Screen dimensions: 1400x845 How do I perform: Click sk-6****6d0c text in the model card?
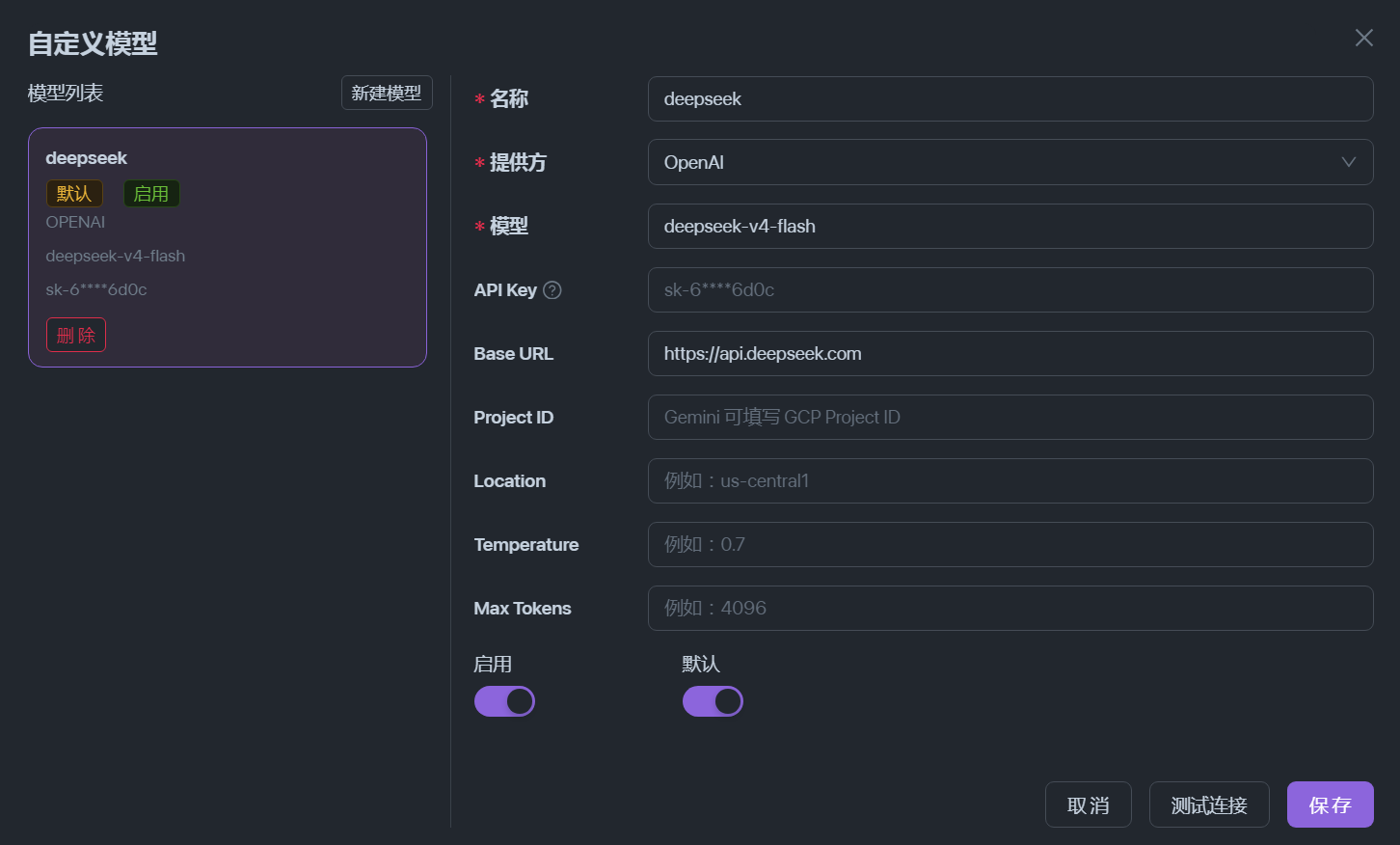point(96,289)
